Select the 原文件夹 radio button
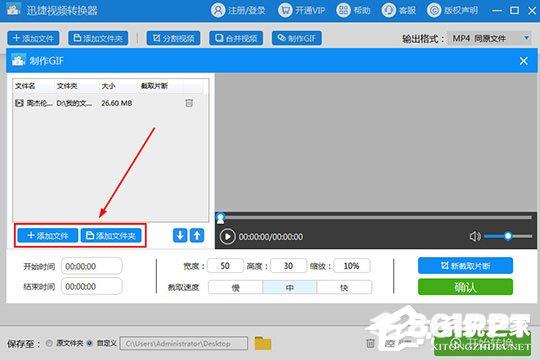540x360 pixels. click(49, 343)
